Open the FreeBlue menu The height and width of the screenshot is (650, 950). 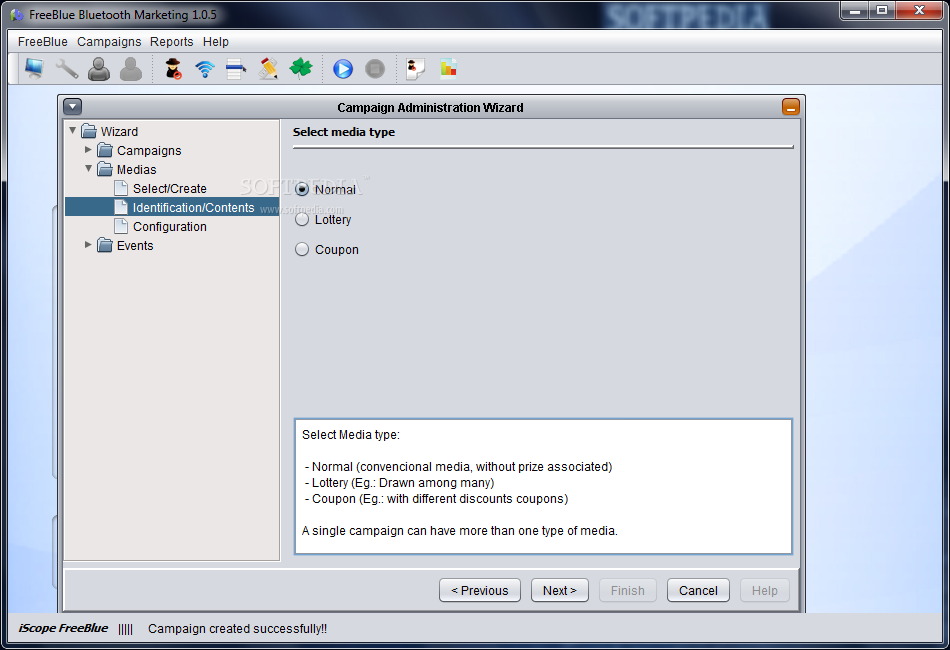[42, 42]
